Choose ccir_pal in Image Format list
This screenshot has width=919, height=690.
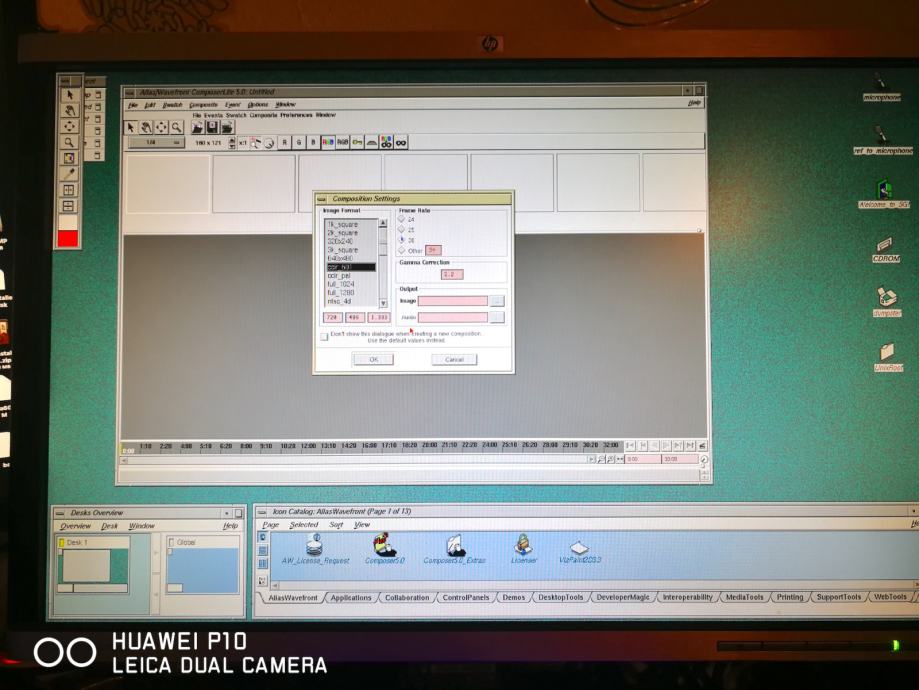[351, 276]
